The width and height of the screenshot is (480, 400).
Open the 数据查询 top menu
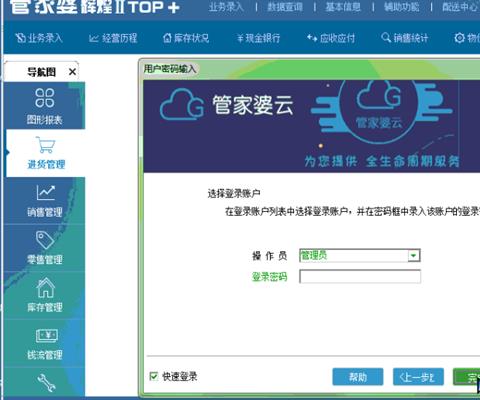285,7
